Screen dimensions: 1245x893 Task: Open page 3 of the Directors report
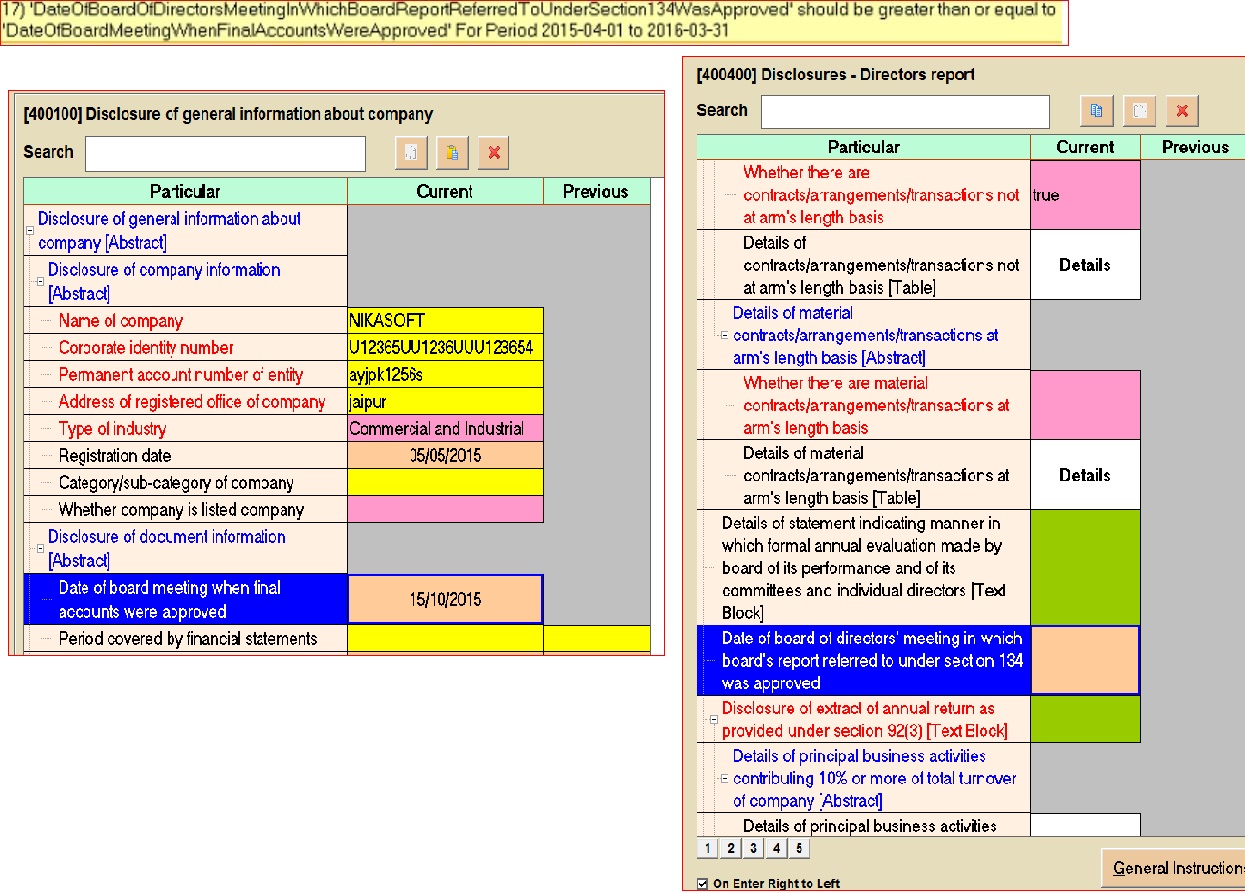[753, 849]
